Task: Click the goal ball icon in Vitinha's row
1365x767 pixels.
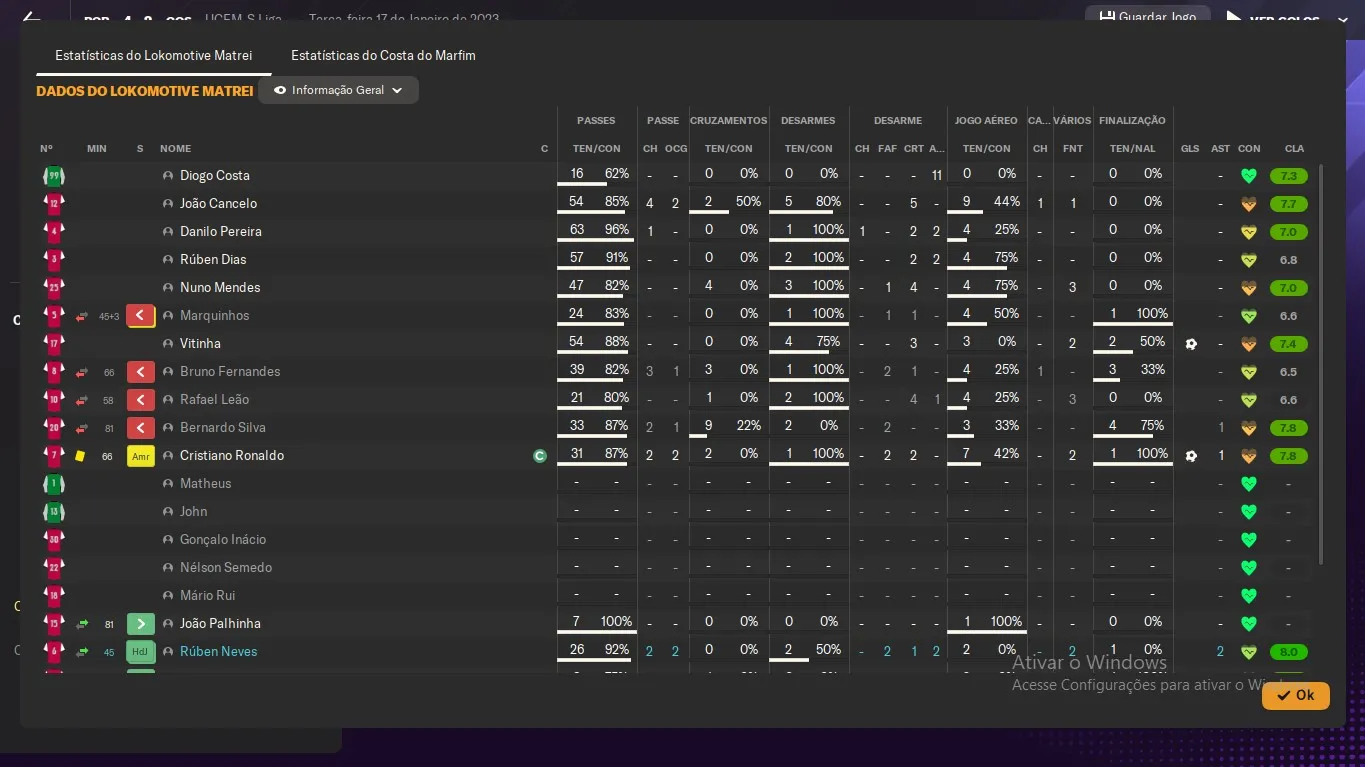Action: (1190, 344)
